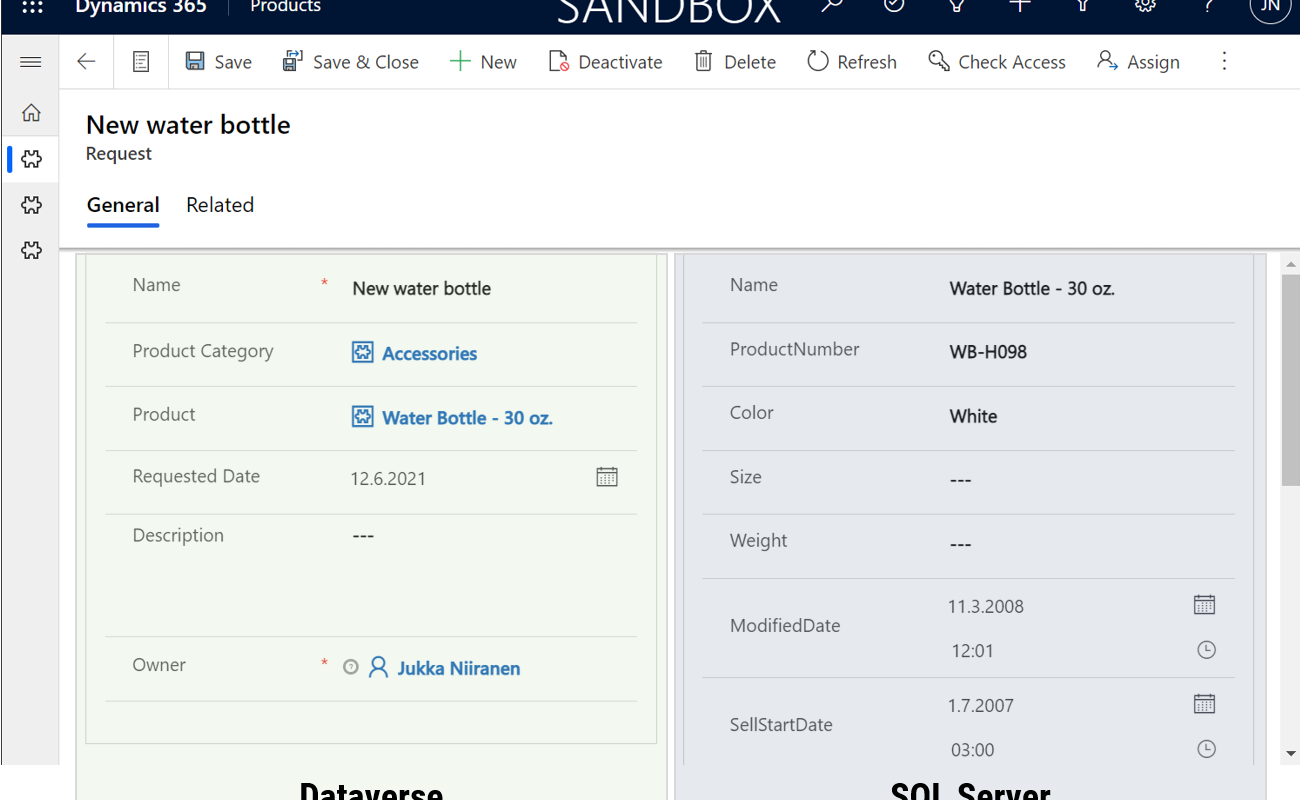
Task: Select the third puzzle sidebar entity
Action: pyautogui.click(x=31, y=251)
